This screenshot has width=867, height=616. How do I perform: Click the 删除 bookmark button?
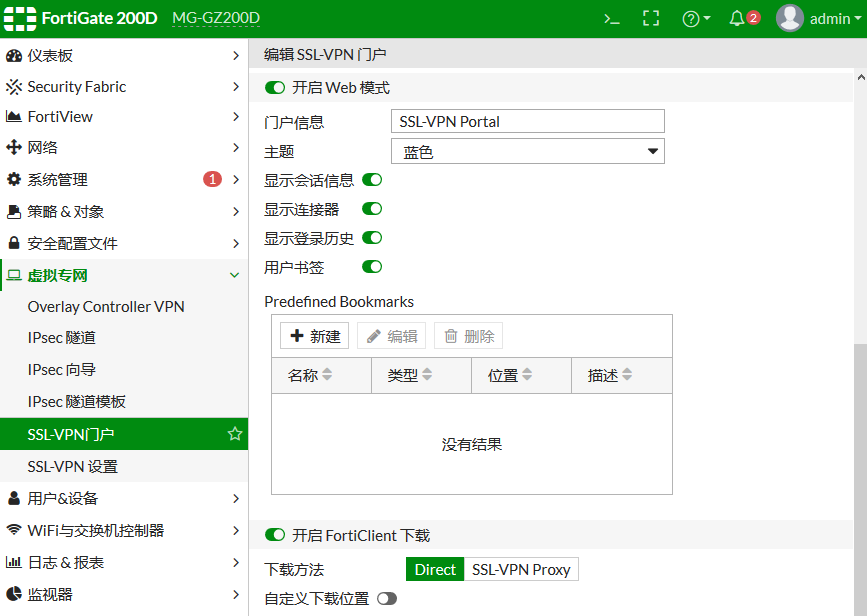468,336
